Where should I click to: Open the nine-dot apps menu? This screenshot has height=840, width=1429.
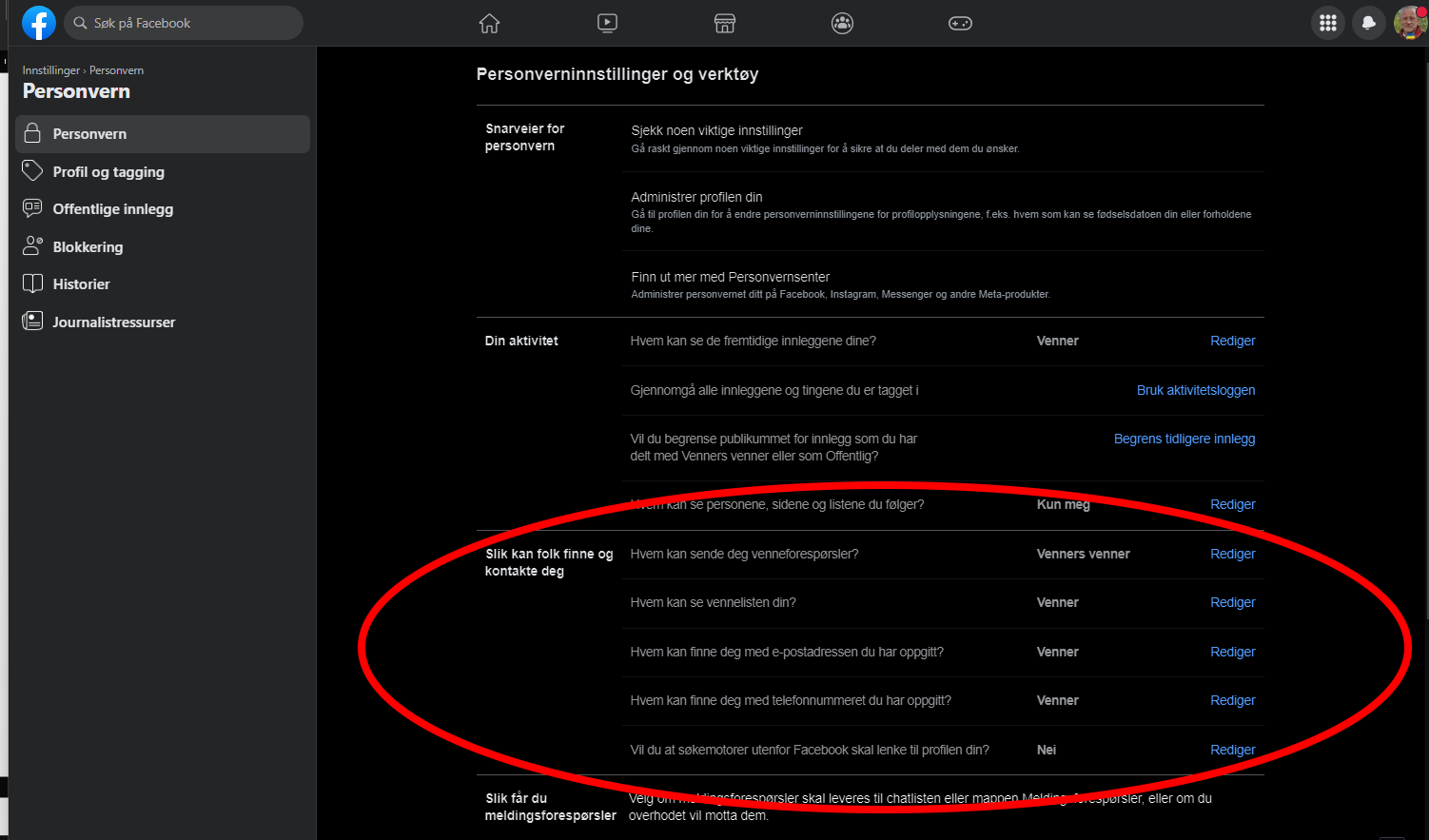pyautogui.click(x=1327, y=23)
